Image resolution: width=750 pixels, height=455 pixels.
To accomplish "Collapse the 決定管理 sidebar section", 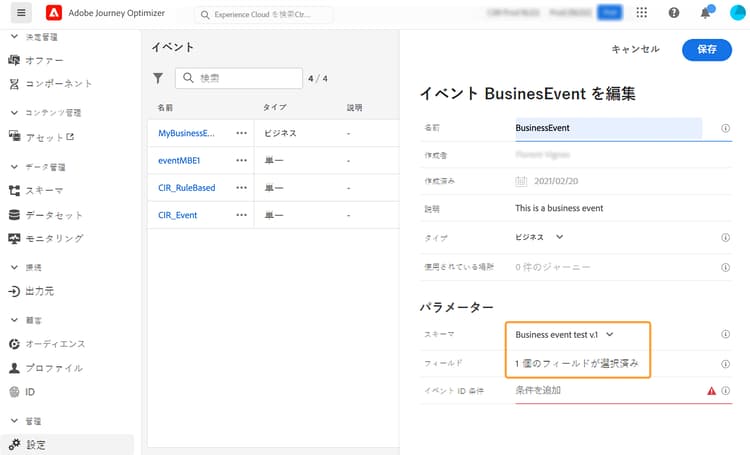I will click(14, 37).
